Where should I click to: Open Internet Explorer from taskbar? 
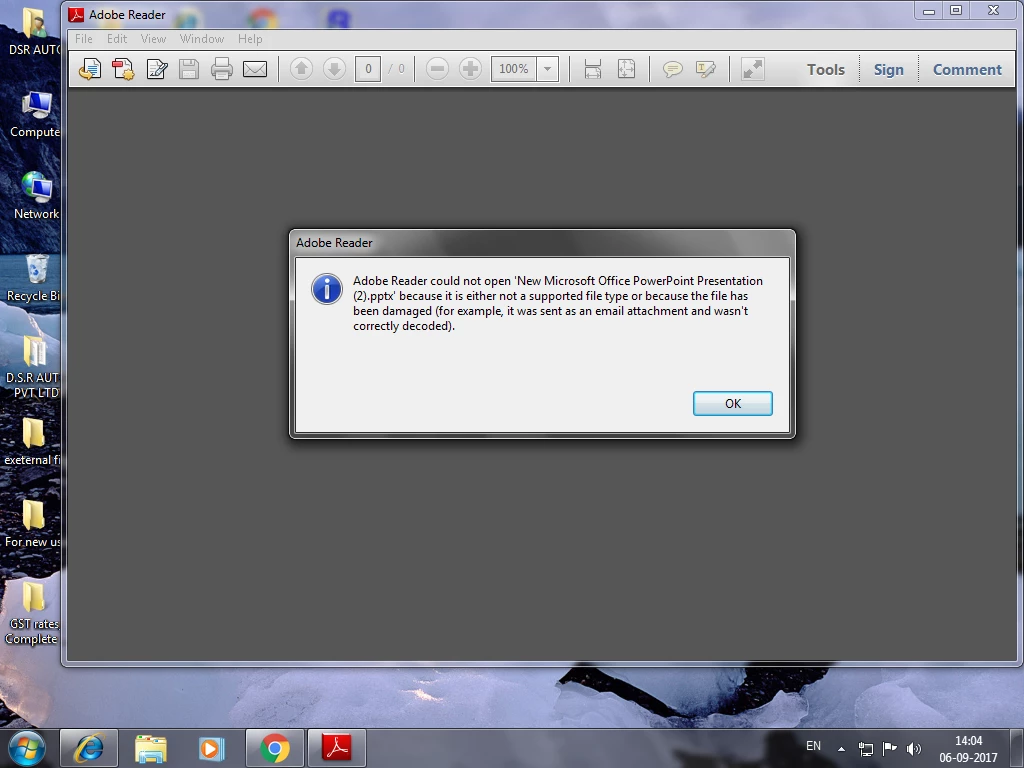click(89, 748)
